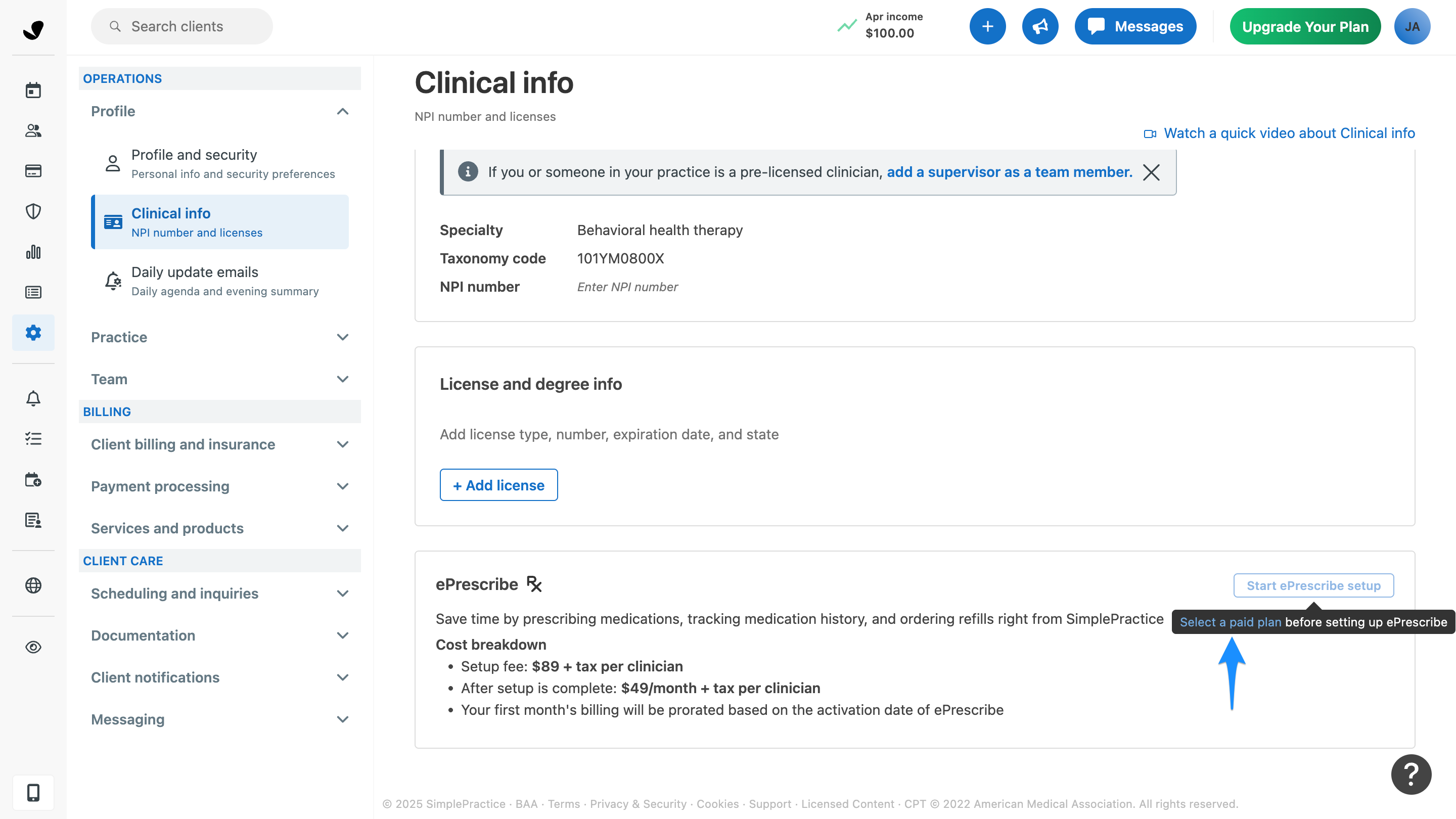
Task: Open the Insurance shield sidebar icon
Action: point(33,211)
